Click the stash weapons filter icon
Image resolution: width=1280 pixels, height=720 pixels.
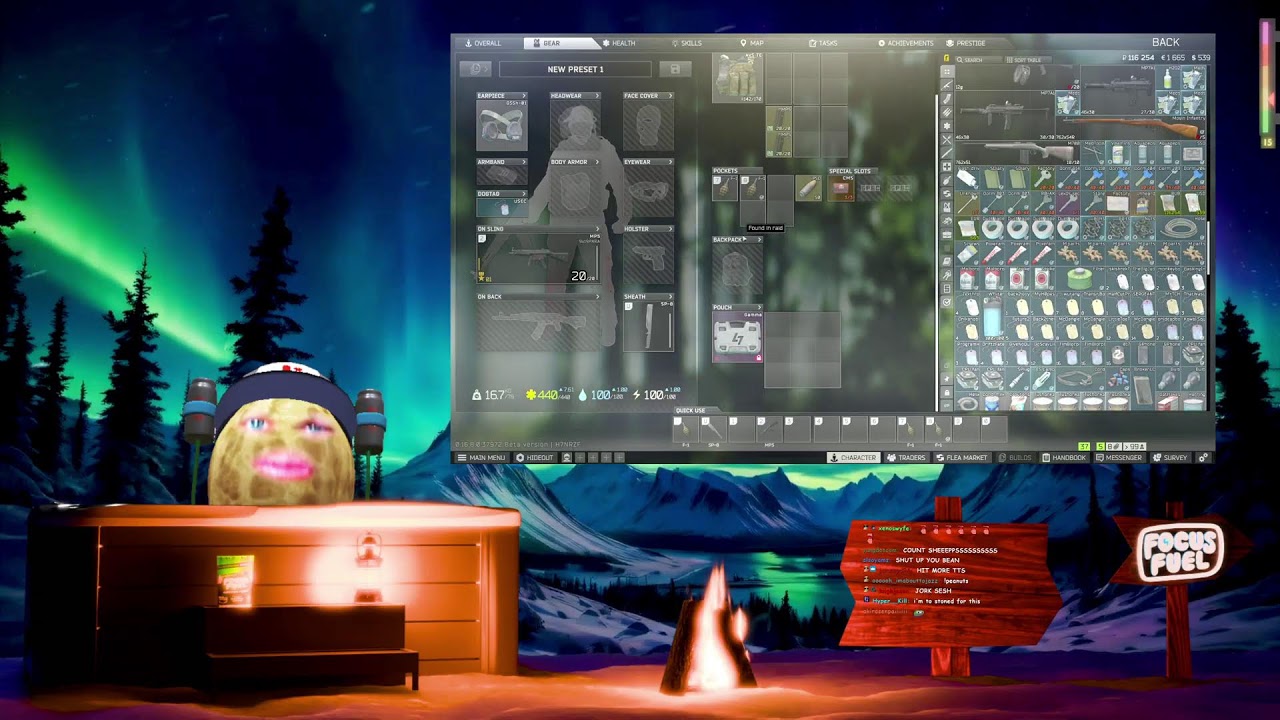(947, 86)
